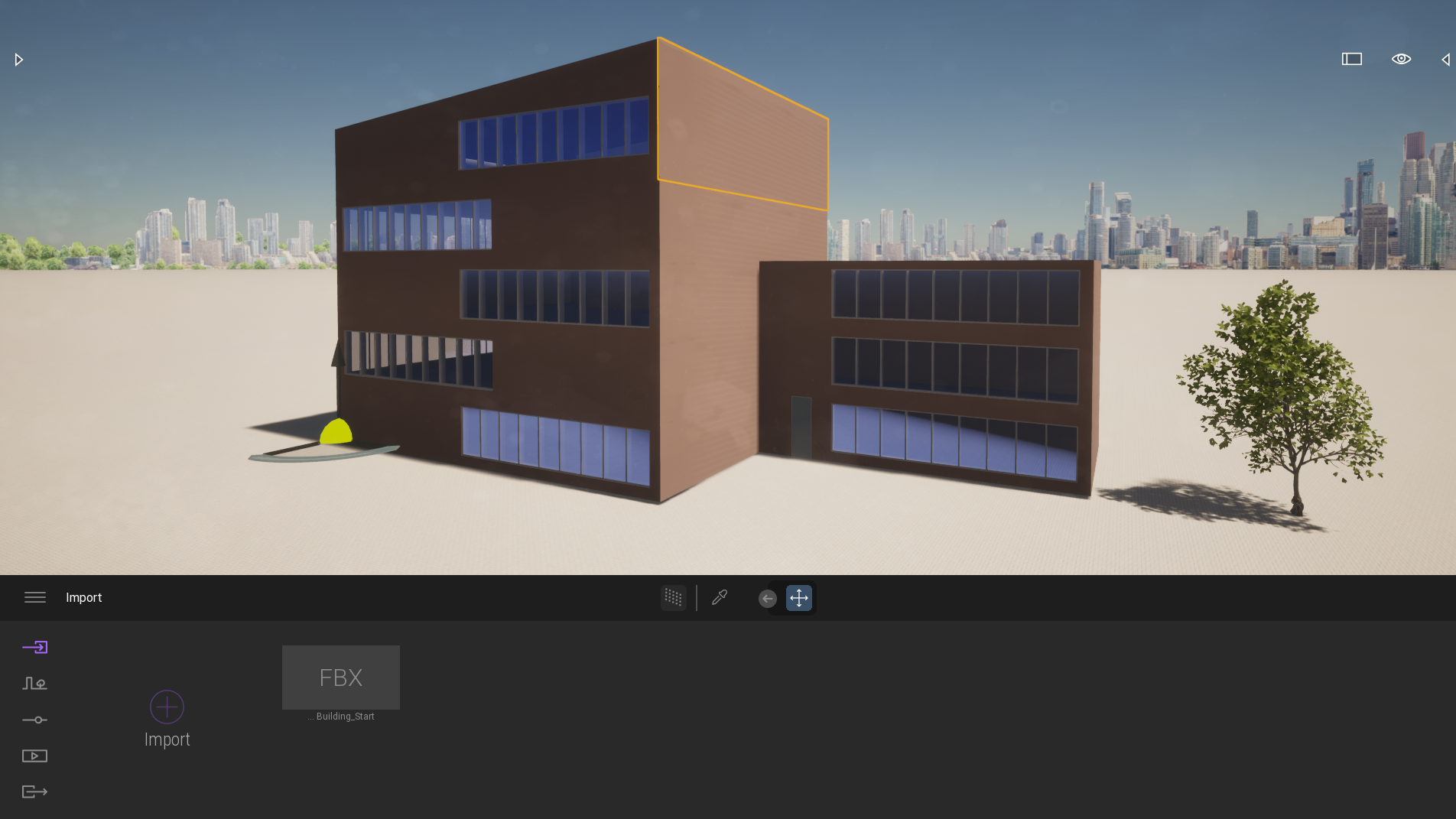Expand the left library panel arrow
Viewport: 1456px width, 819px height.
pos(19,60)
